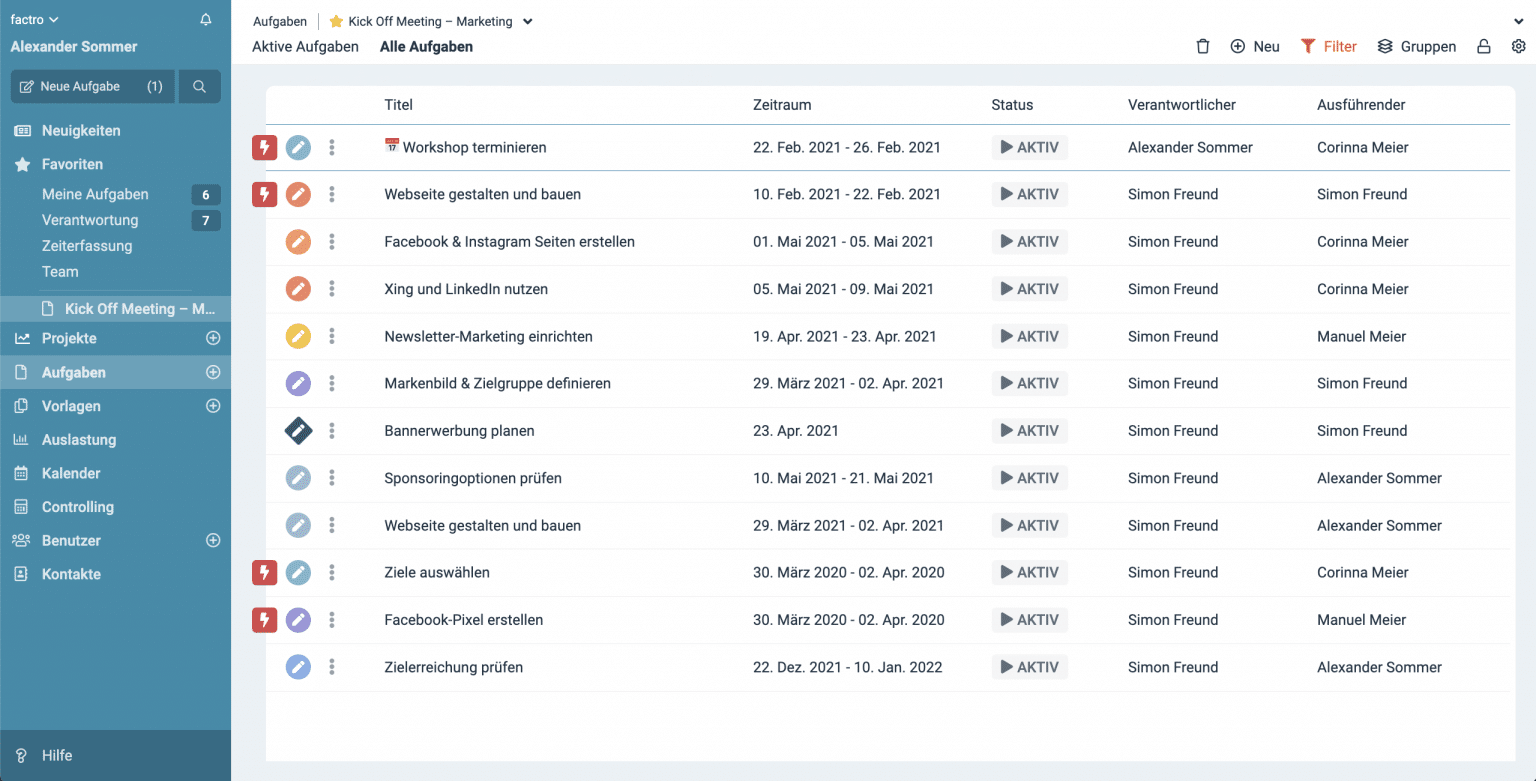Click red priority flash icon for Workshop terminieren

pyautogui.click(x=264, y=148)
